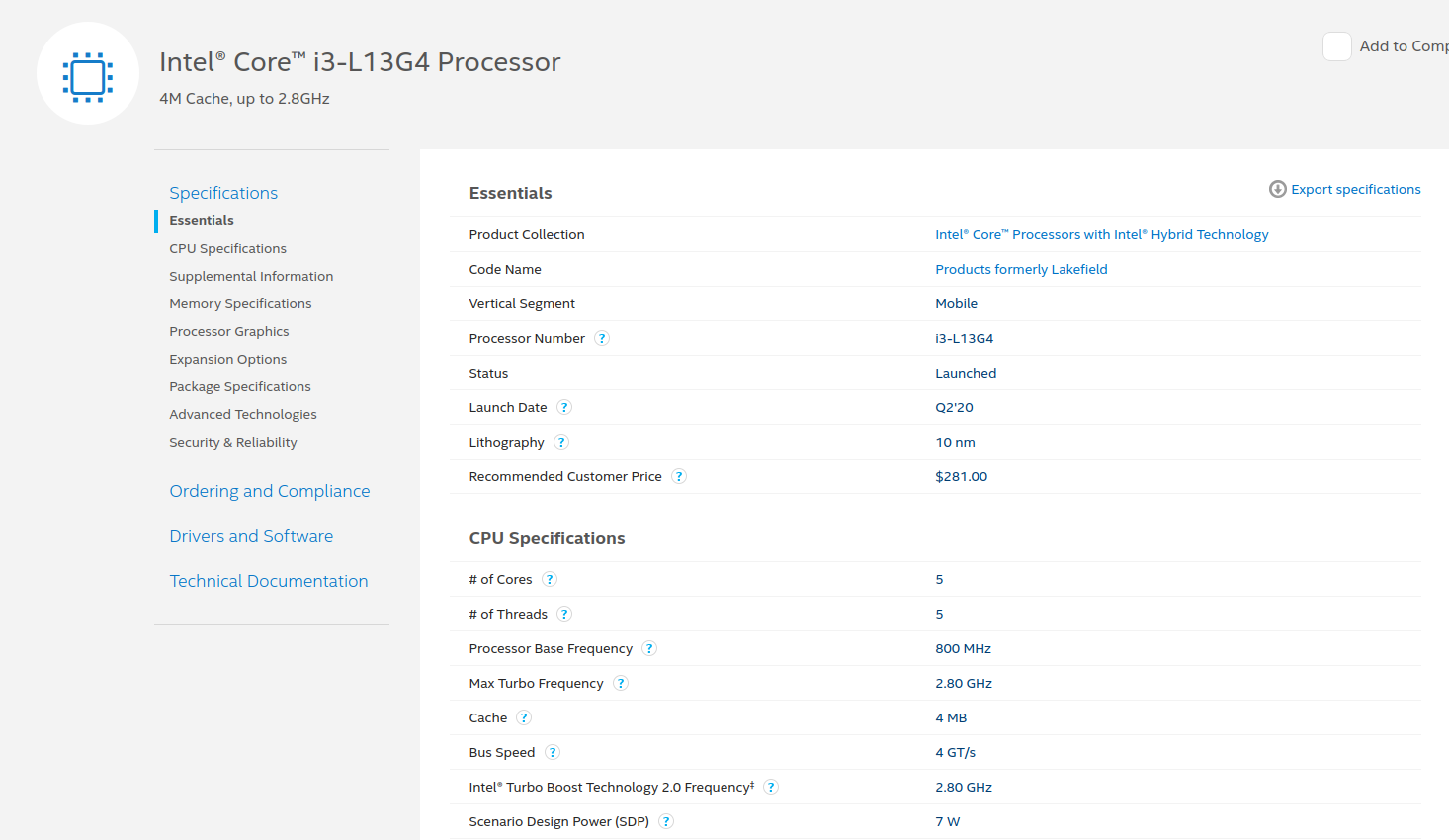Open Drivers and Software section
The image size is (1449, 840).
[251, 536]
